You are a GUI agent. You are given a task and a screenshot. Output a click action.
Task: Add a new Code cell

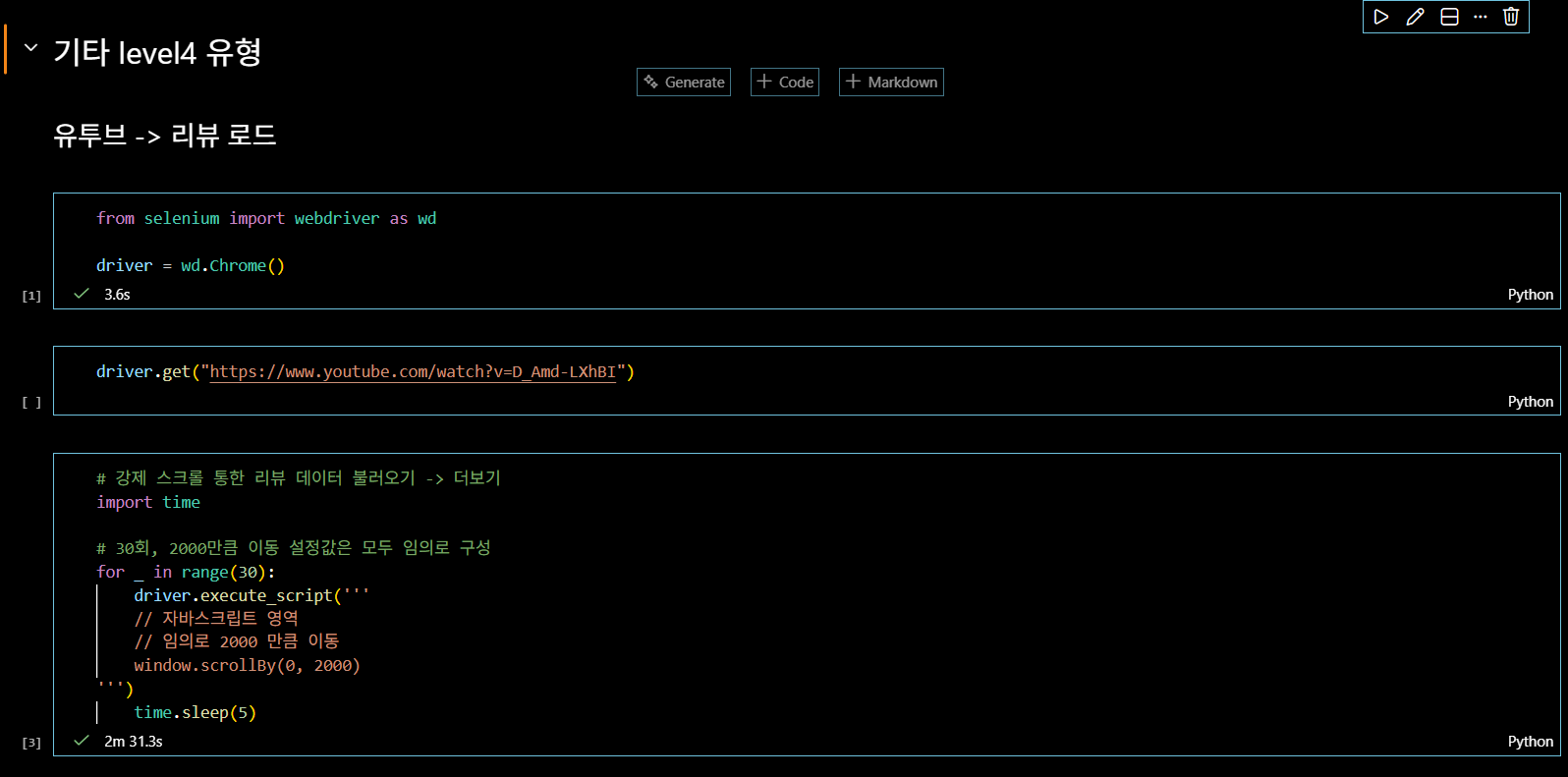(x=785, y=82)
